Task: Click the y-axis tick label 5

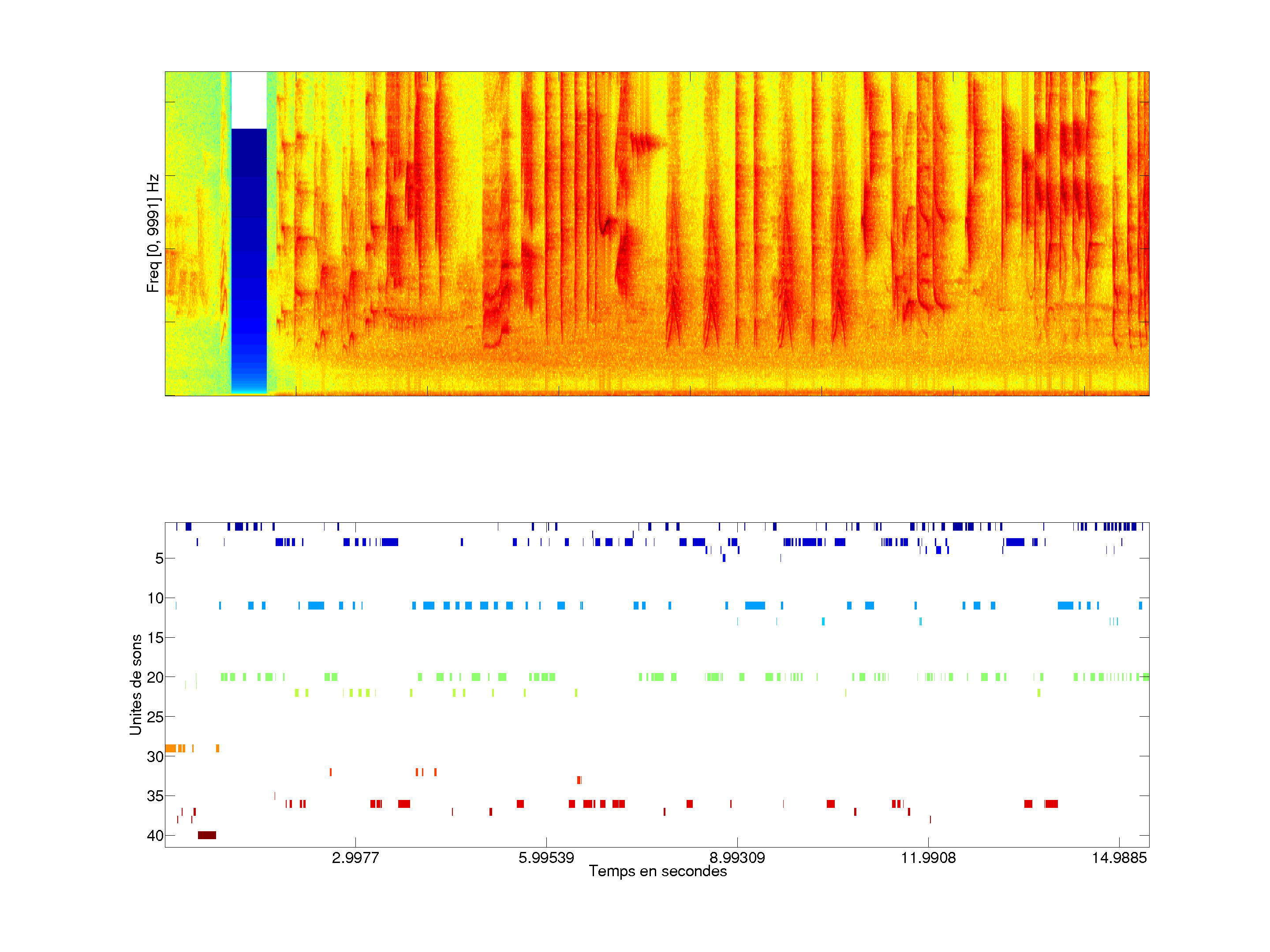Action: (x=159, y=558)
